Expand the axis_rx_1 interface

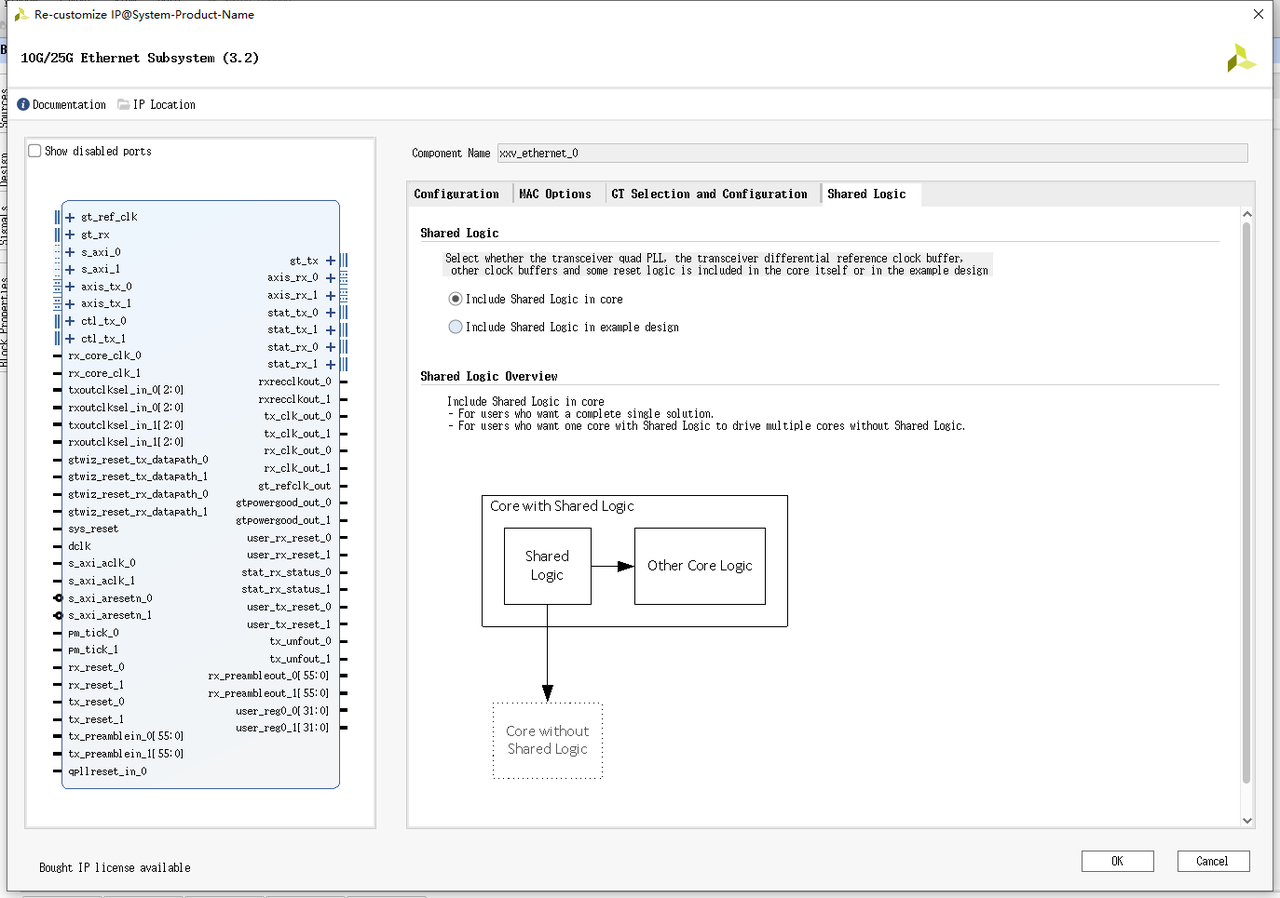tap(331, 295)
